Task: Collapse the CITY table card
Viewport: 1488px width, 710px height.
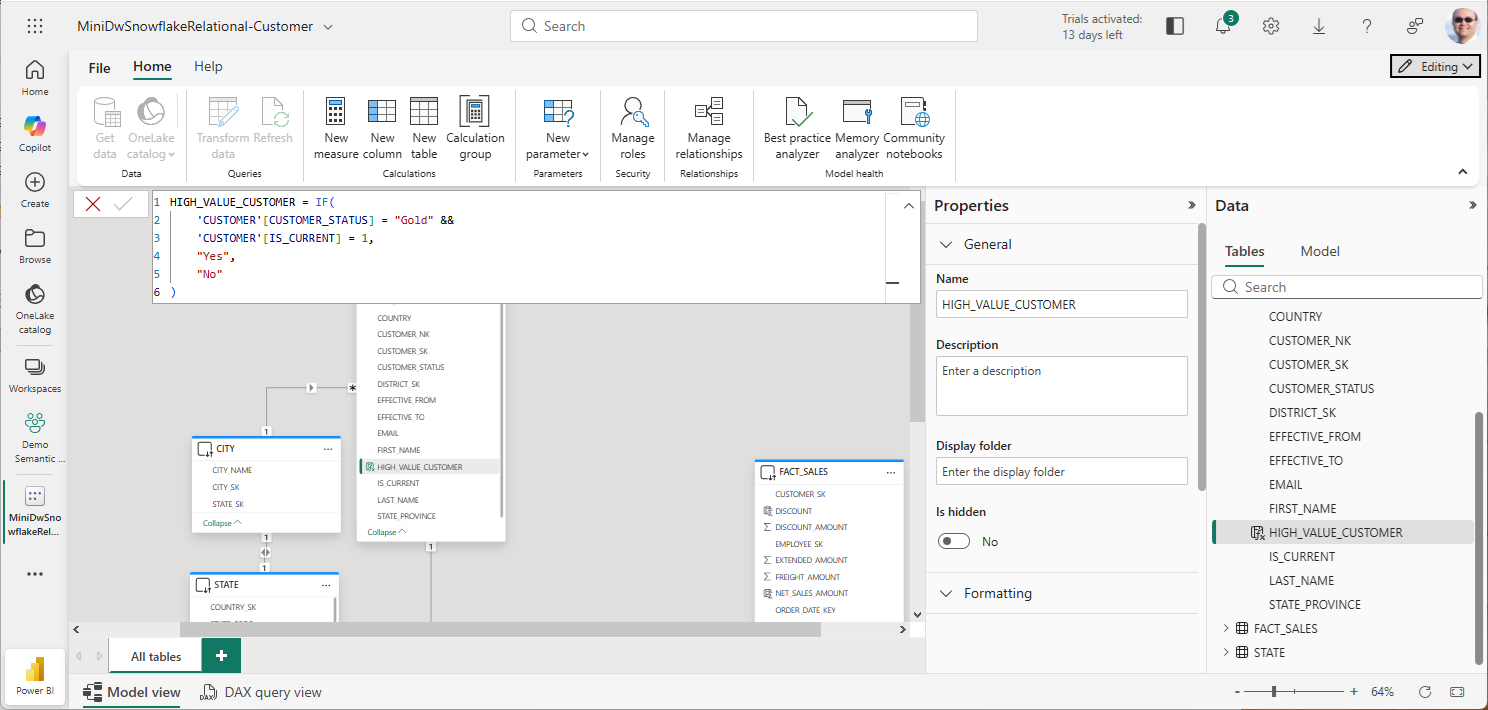Action: 221,523
